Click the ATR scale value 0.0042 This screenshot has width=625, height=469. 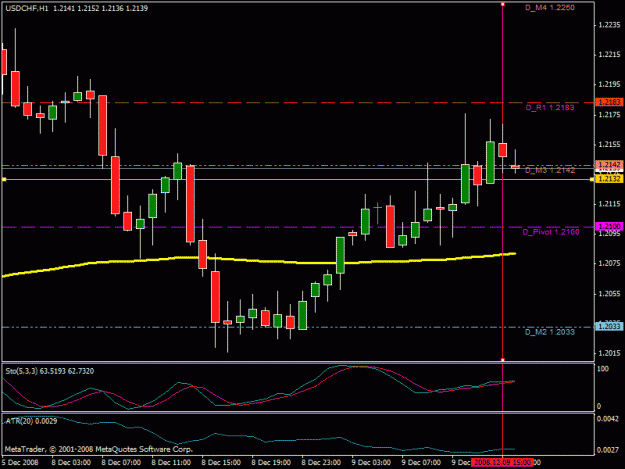(608, 419)
